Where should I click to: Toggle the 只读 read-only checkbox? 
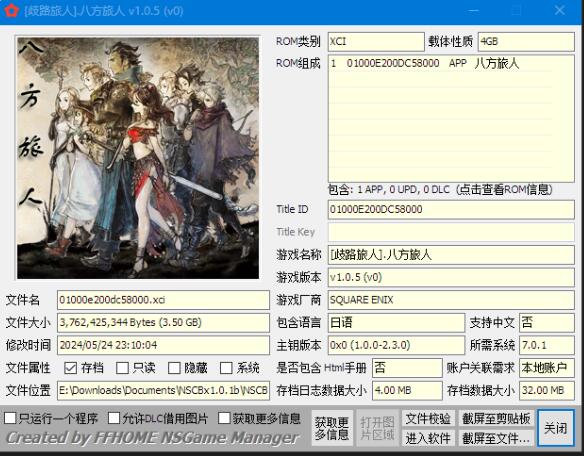(122, 368)
